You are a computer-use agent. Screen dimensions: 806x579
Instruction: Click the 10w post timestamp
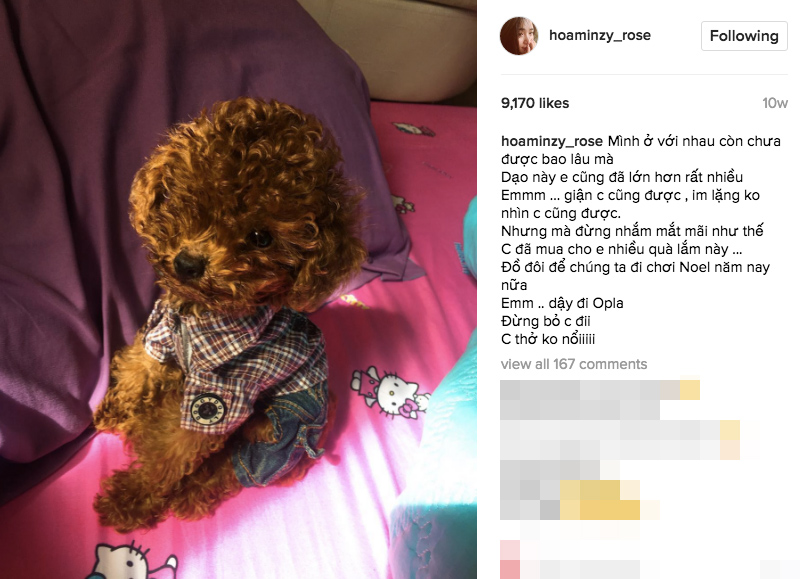pos(775,103)
